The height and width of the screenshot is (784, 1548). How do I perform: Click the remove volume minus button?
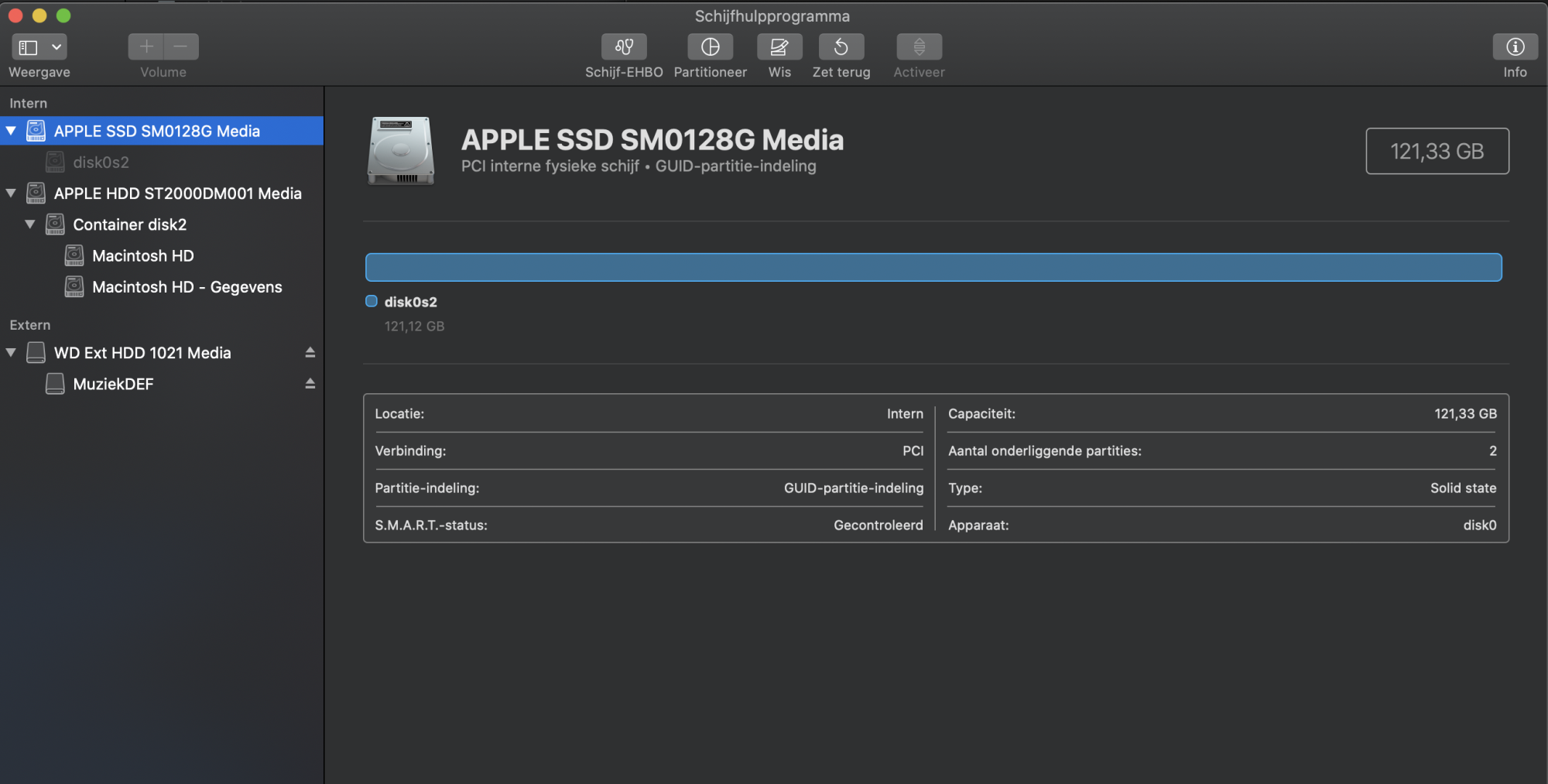coord(181,47)
